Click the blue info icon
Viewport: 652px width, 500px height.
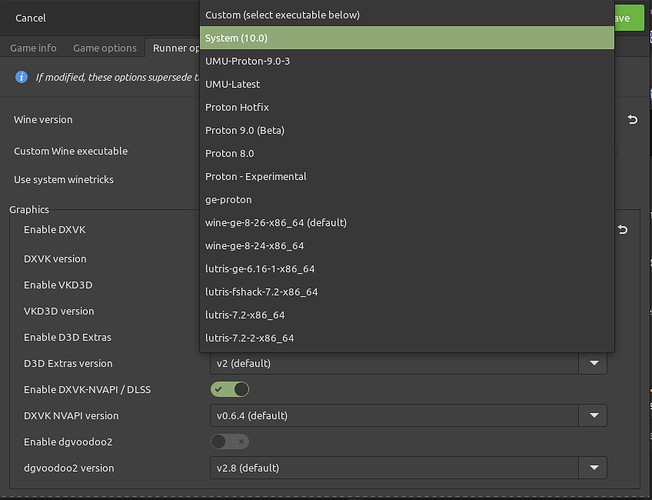[22, 77]
